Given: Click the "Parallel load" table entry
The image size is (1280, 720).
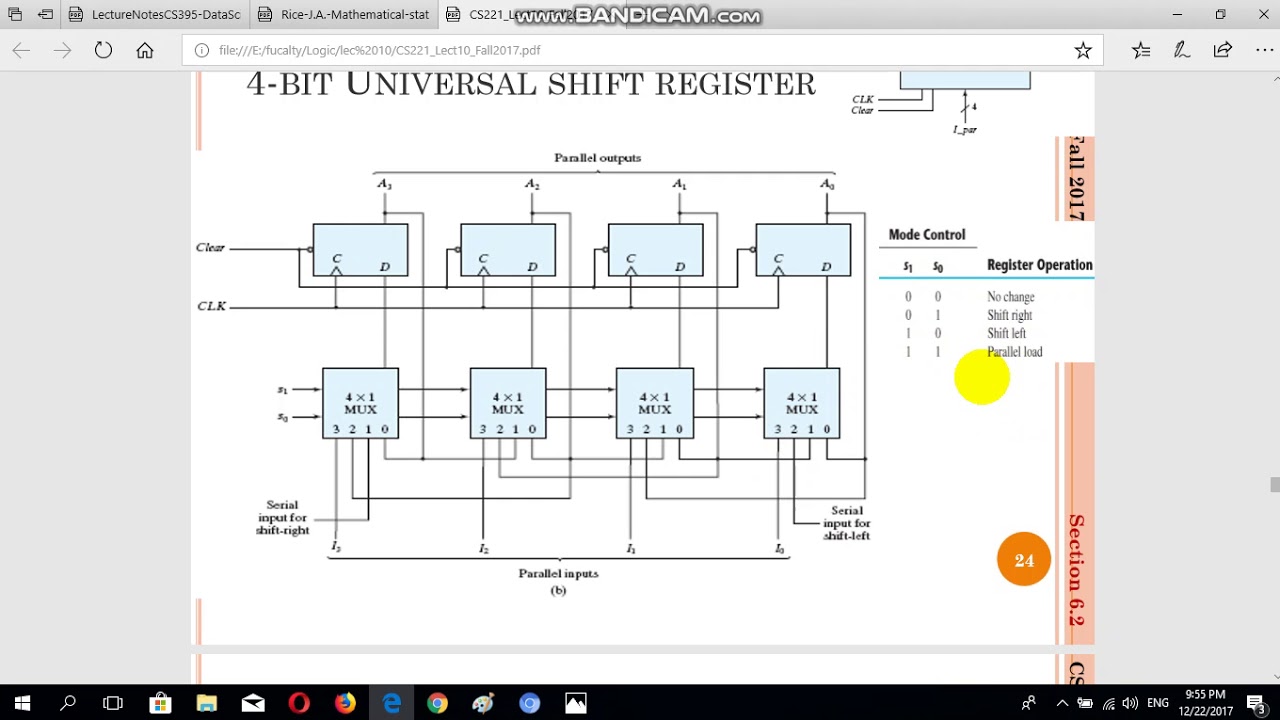Looking at the screenshot, I should (1014, 352).
